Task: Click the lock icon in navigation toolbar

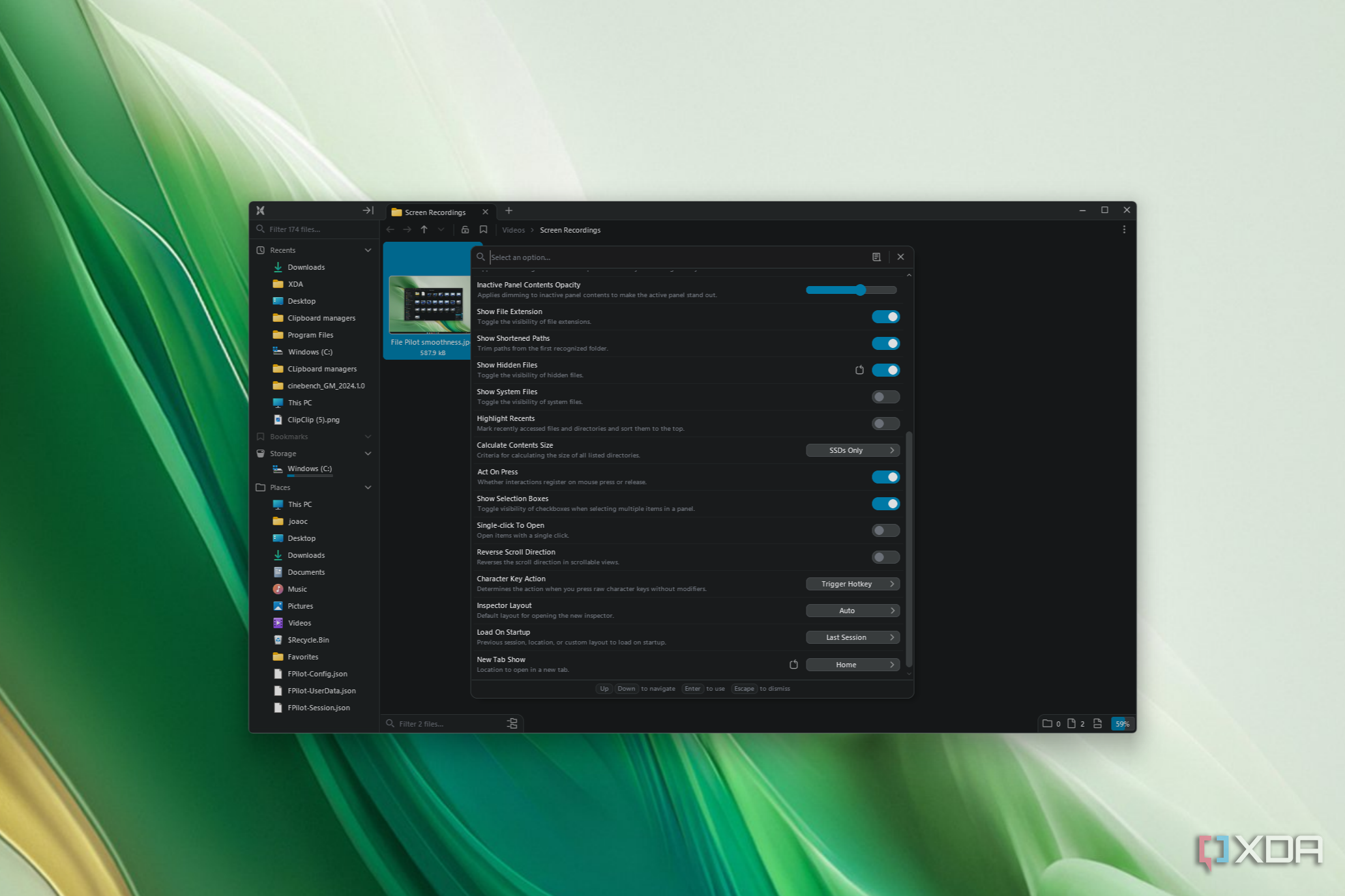Action: 465,229
